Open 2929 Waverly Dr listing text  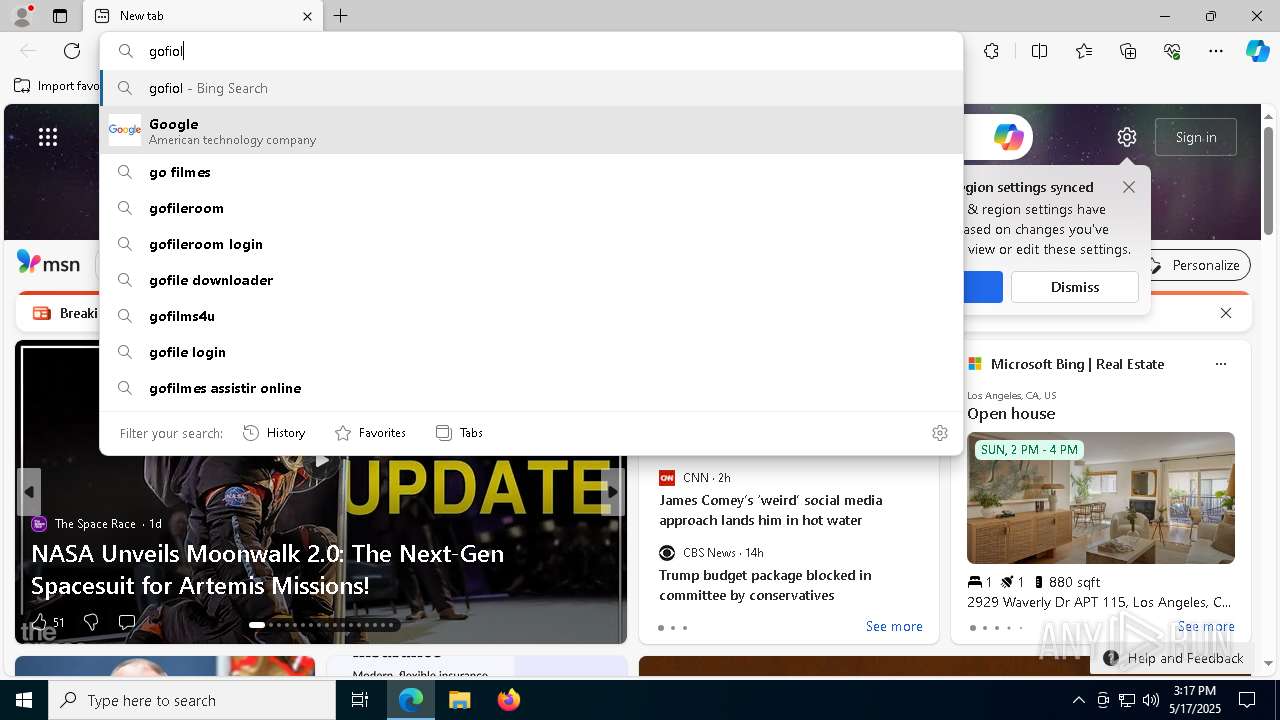[x=1099, y=602]
